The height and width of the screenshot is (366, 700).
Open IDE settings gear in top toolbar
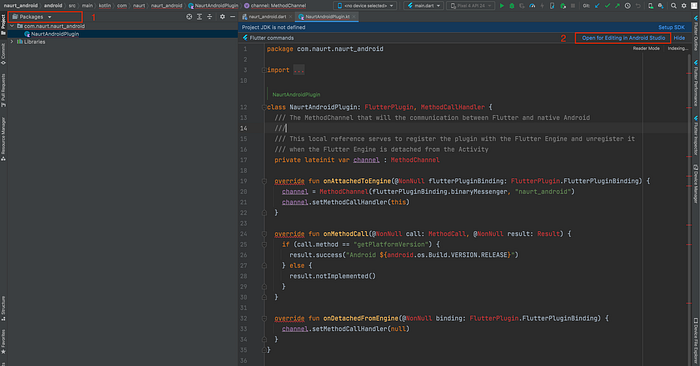tap(683, 6)
